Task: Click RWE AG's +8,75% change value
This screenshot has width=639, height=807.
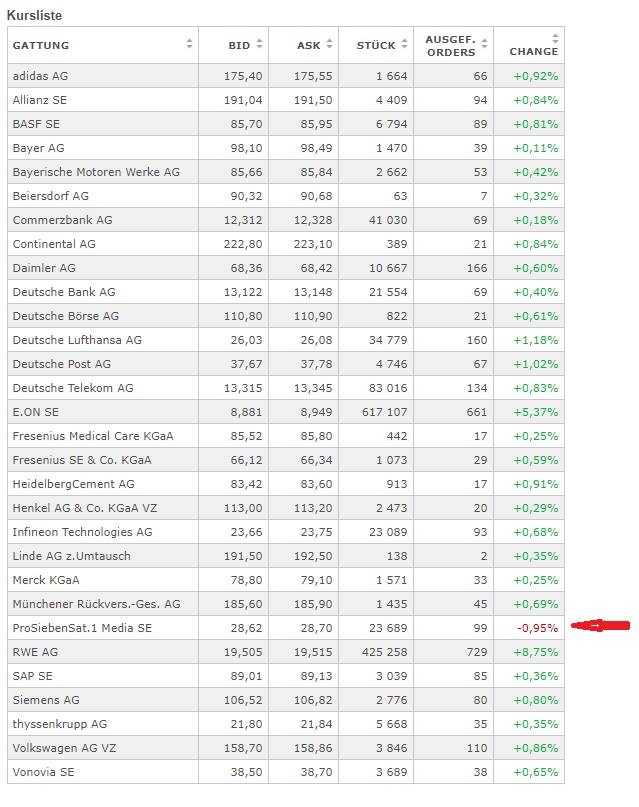Action: click(x=536, y=652)
